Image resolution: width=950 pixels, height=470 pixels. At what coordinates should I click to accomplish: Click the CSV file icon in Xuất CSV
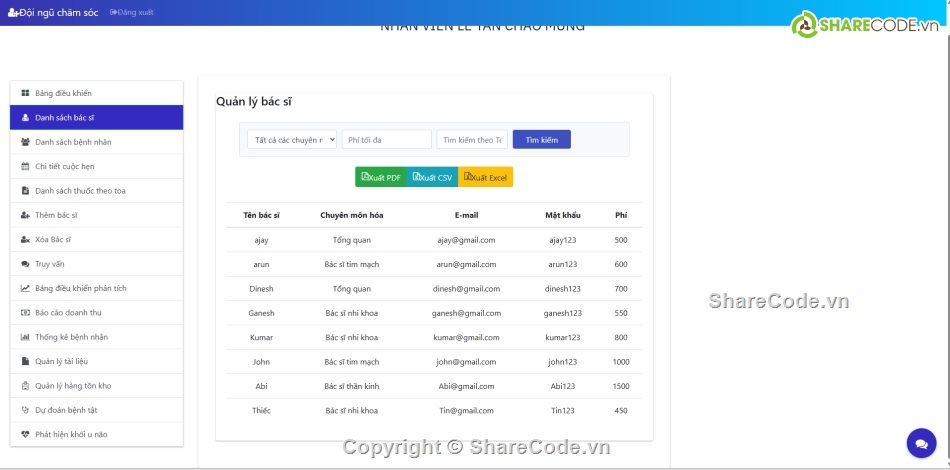(x=417, y=176)
